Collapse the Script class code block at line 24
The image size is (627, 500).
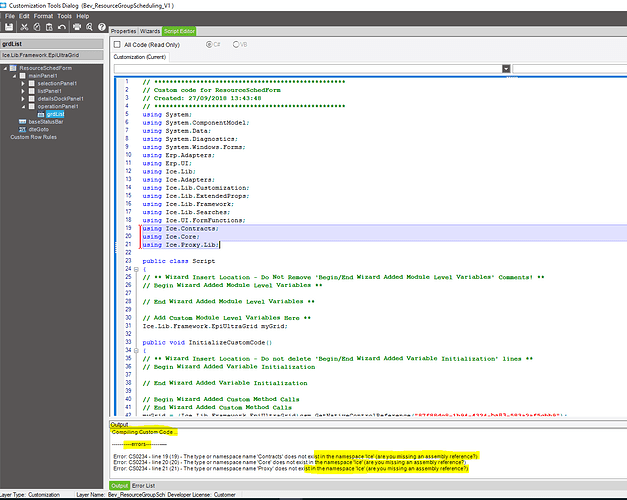click(136, 269)
